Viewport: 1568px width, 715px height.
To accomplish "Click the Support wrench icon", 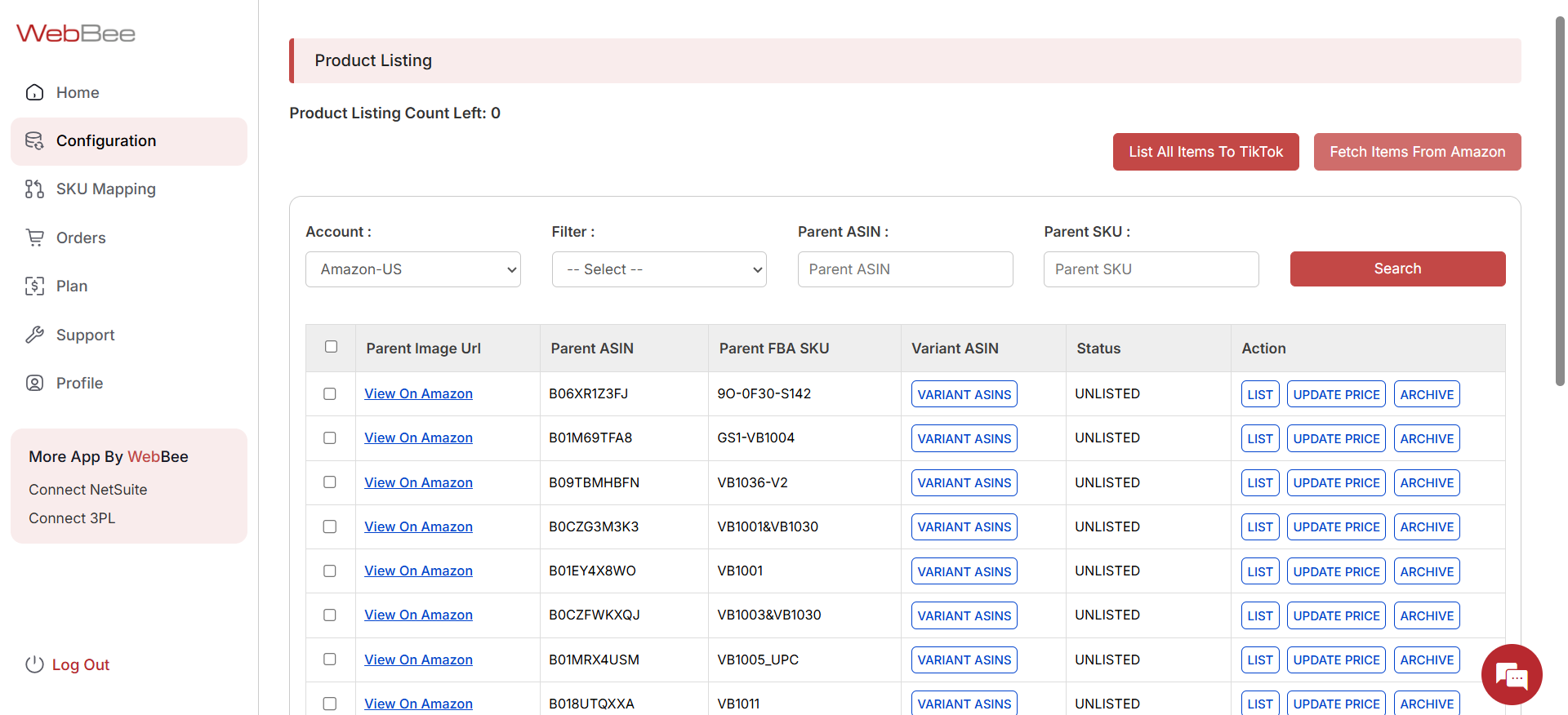I will 34,335.
